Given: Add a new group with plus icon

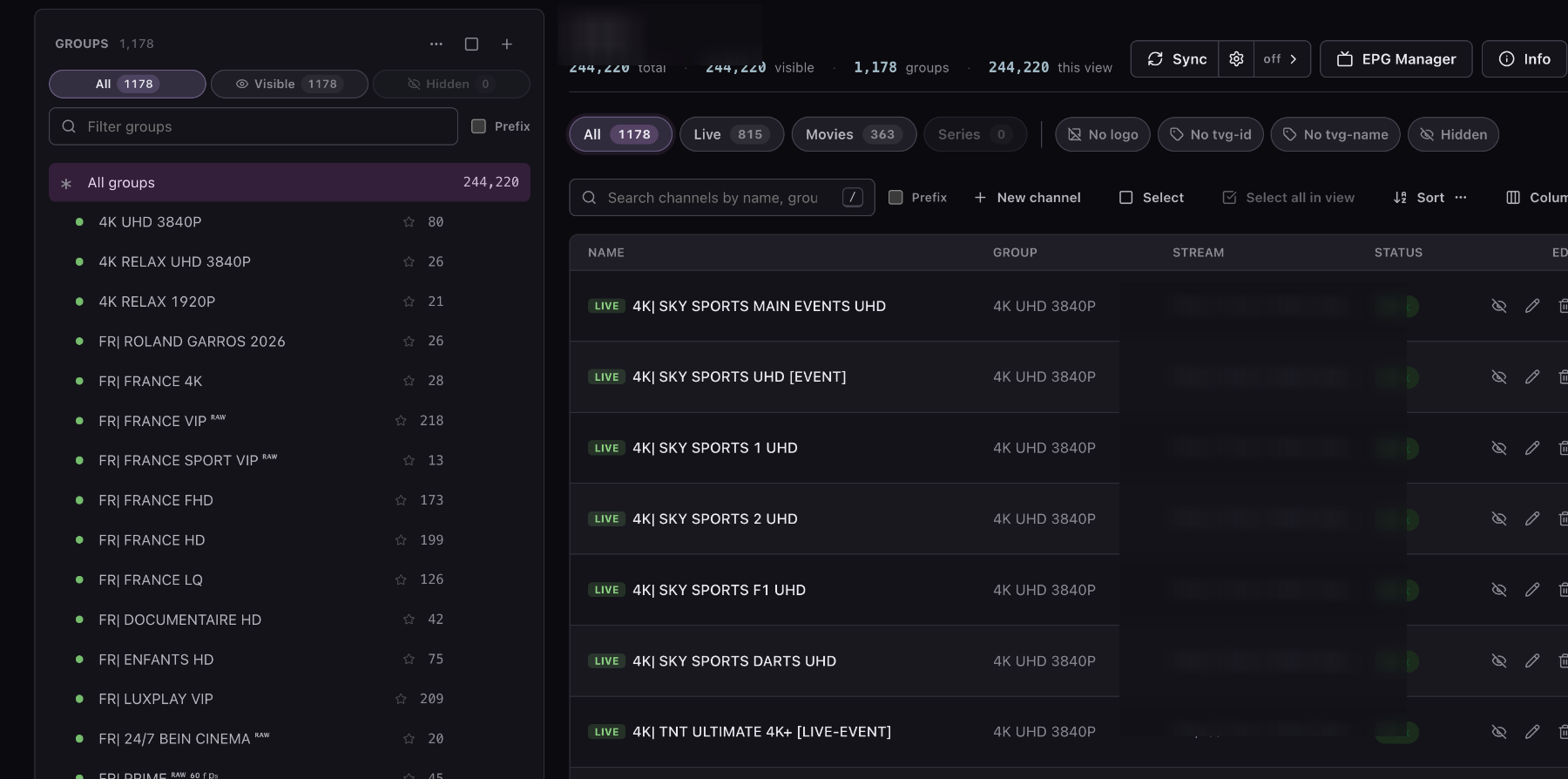Looking at the screenshot, I should click(x=507, y=44).
